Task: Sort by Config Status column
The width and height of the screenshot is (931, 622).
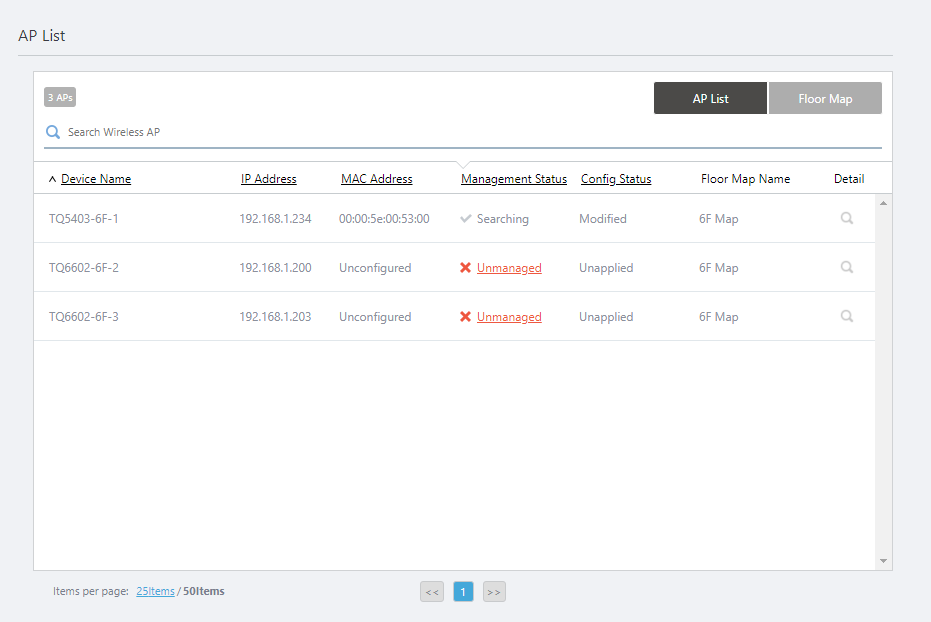Action: (x=615, y=179)
